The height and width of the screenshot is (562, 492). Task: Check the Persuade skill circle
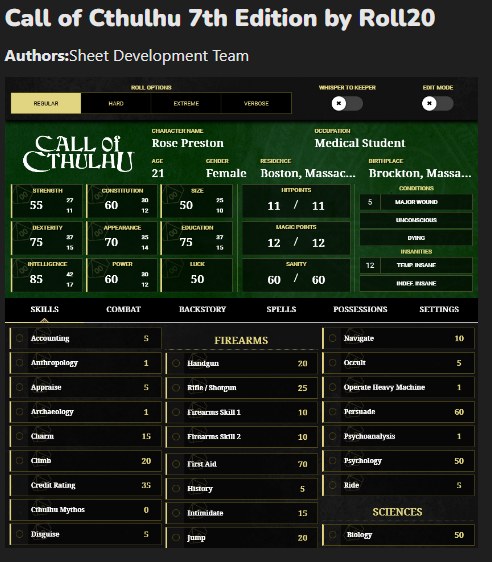[x=333, y=412]
